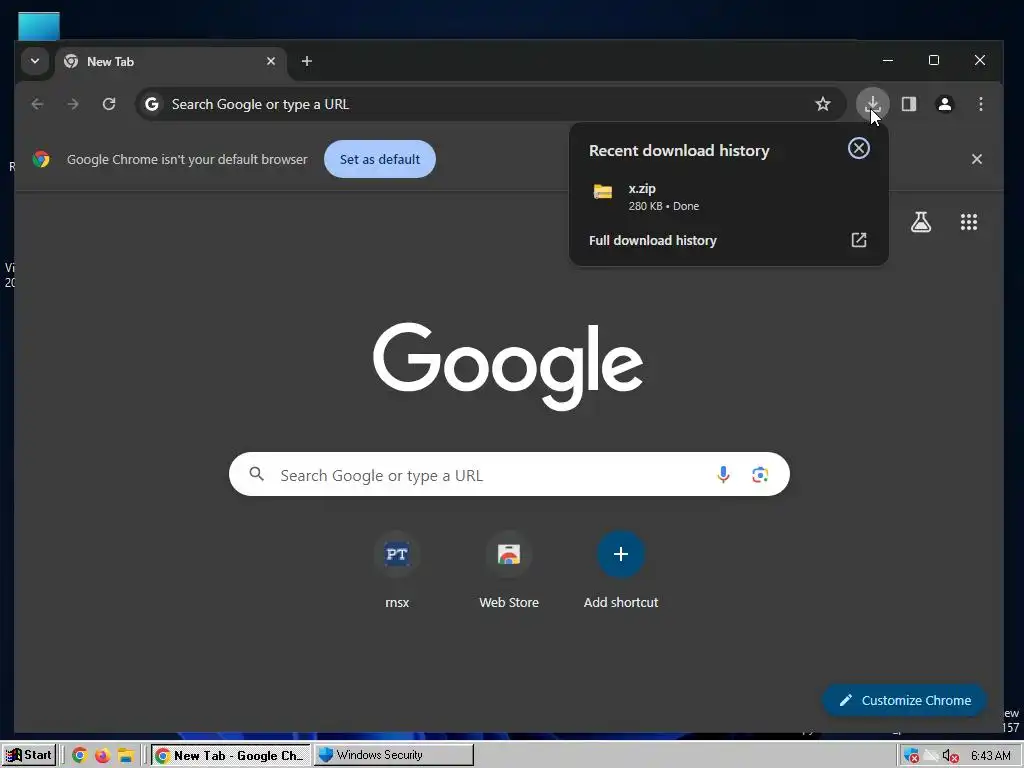The width and height of the screenshot is (1024, 768).
Task: Start voice search with microphone icon
Action: click(723, 475)
